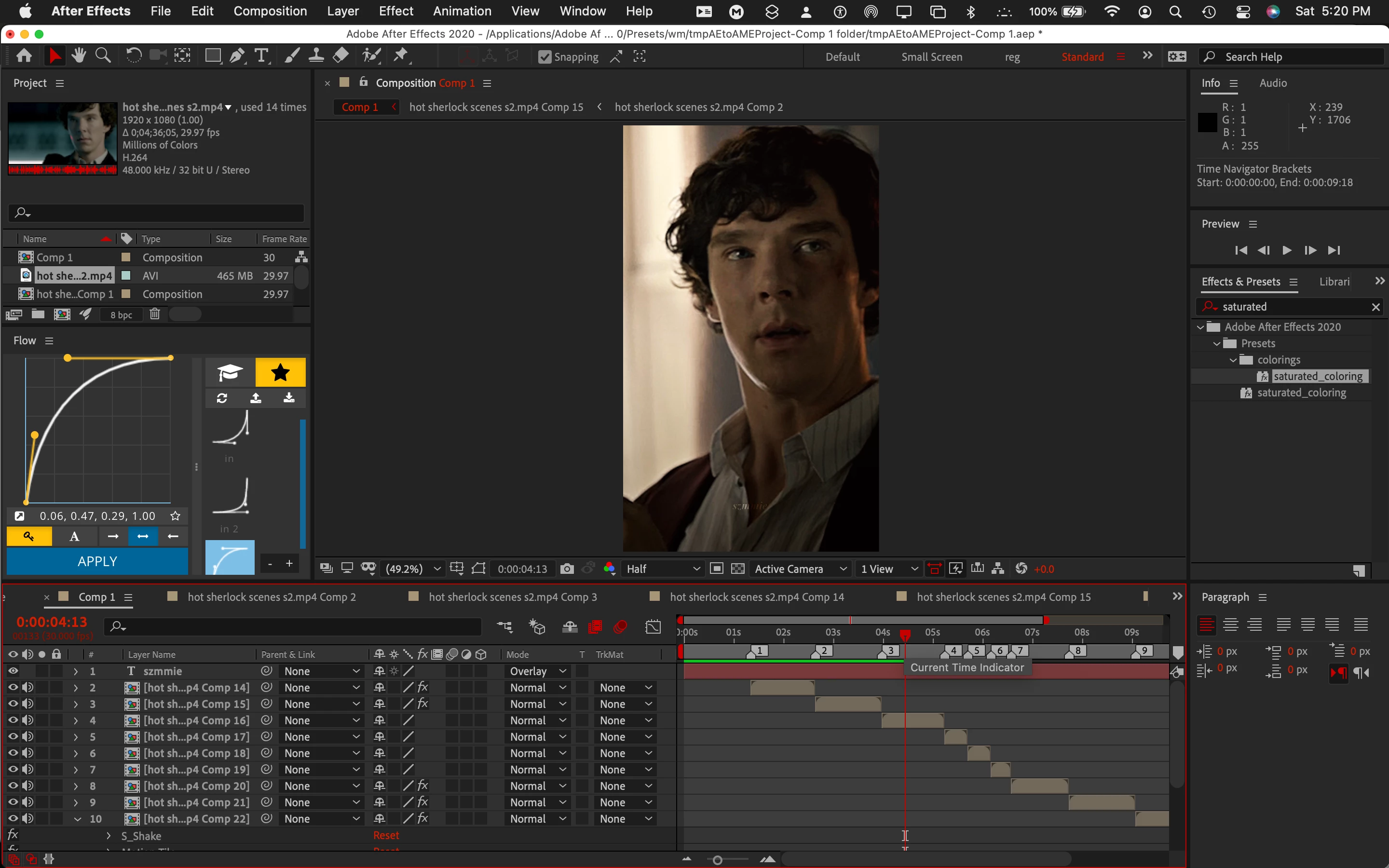1389x868 pixels.
Task: Hide the szmmie text layer
Action: (13, 670)
